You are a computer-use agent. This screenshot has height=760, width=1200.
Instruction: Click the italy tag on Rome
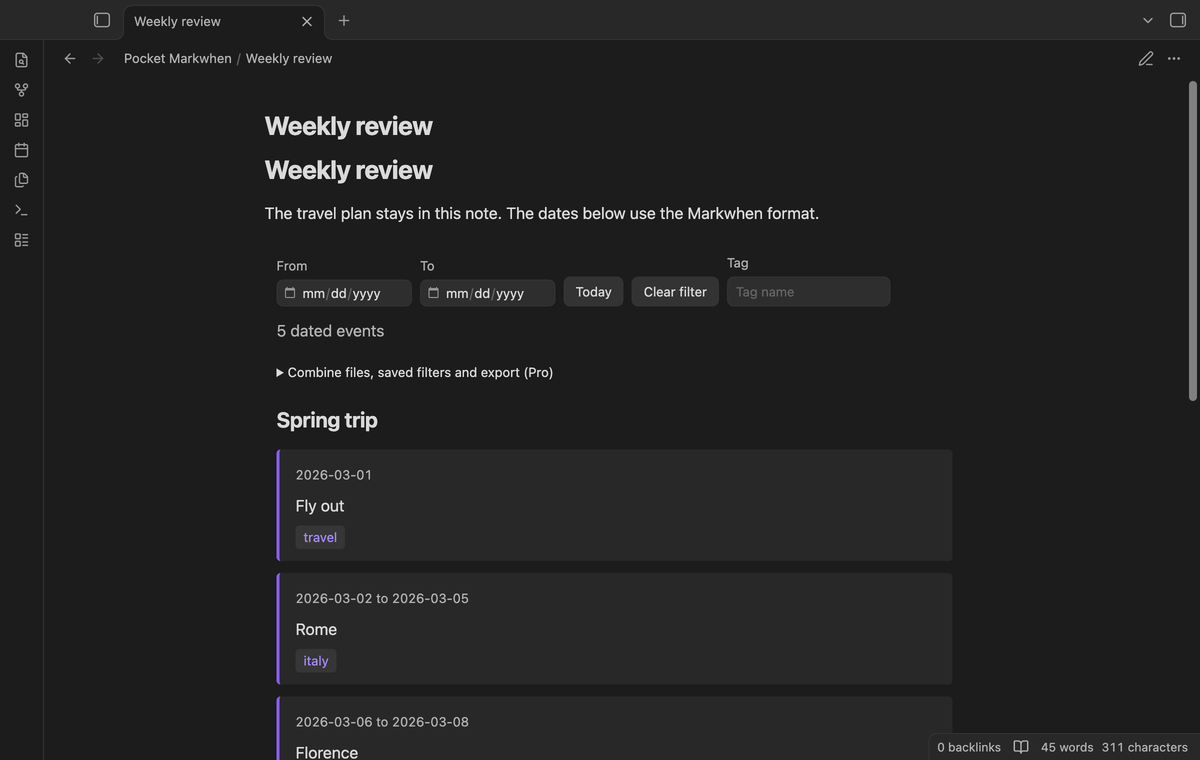316,661
